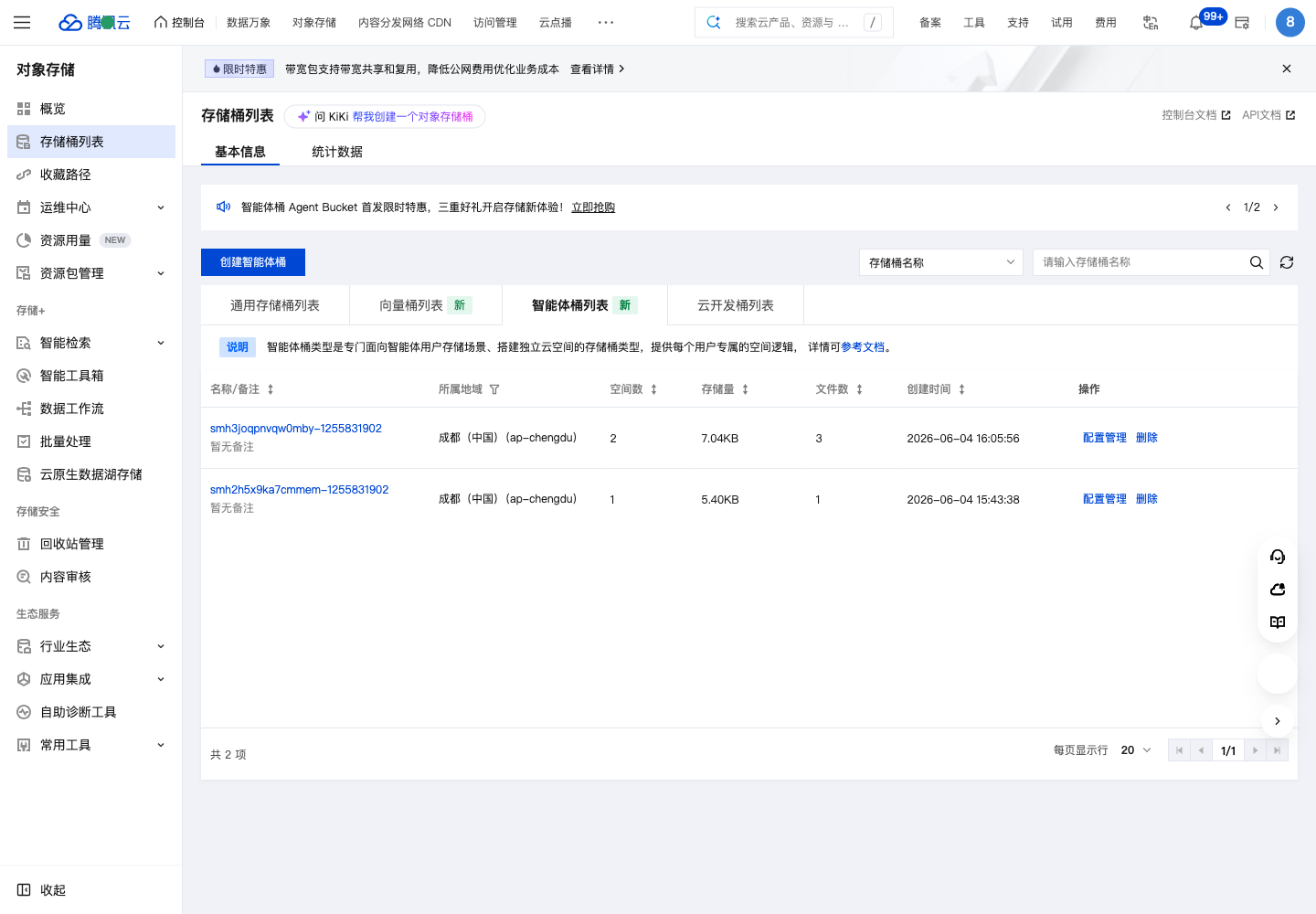Viewport: 1316px width, 914px height.
Task: Open the user avatar menu
Action: 1289,22
